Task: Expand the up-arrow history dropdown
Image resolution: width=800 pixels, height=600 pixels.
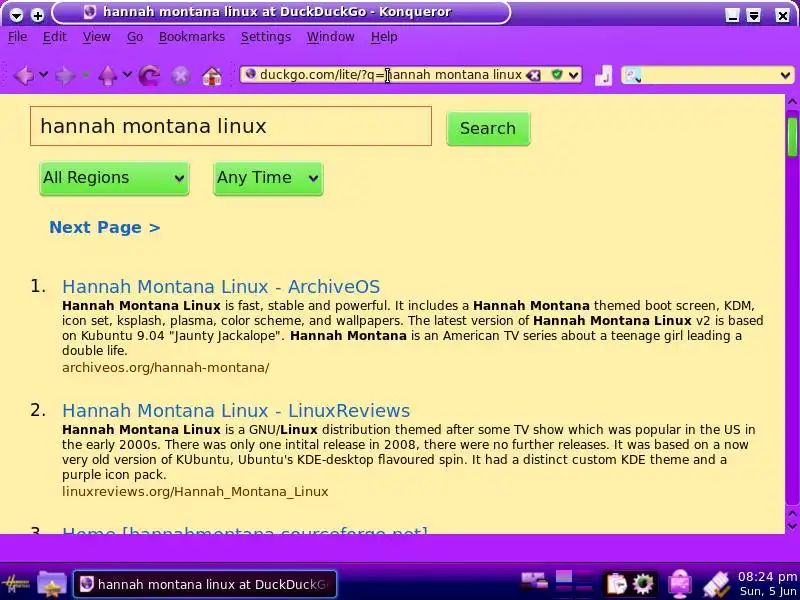Action: tap(127, 75)
